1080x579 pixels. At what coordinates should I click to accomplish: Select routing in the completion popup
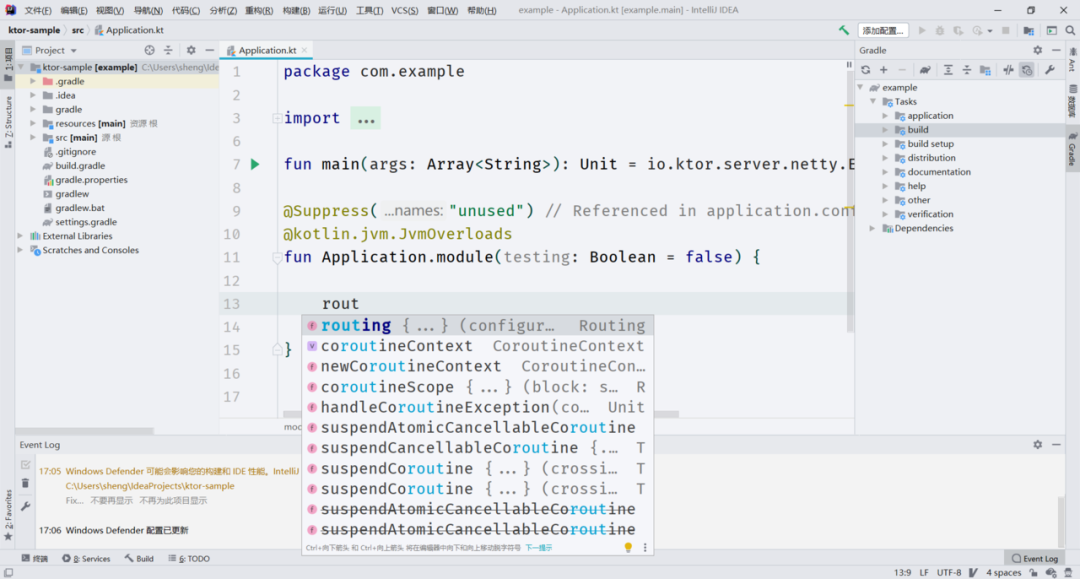pyautogui.click(x=356, y=325)
